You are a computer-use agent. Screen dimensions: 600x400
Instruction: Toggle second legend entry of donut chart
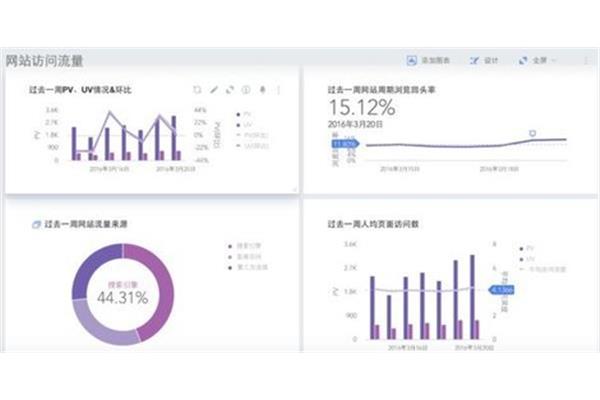[x=244, y=256]
